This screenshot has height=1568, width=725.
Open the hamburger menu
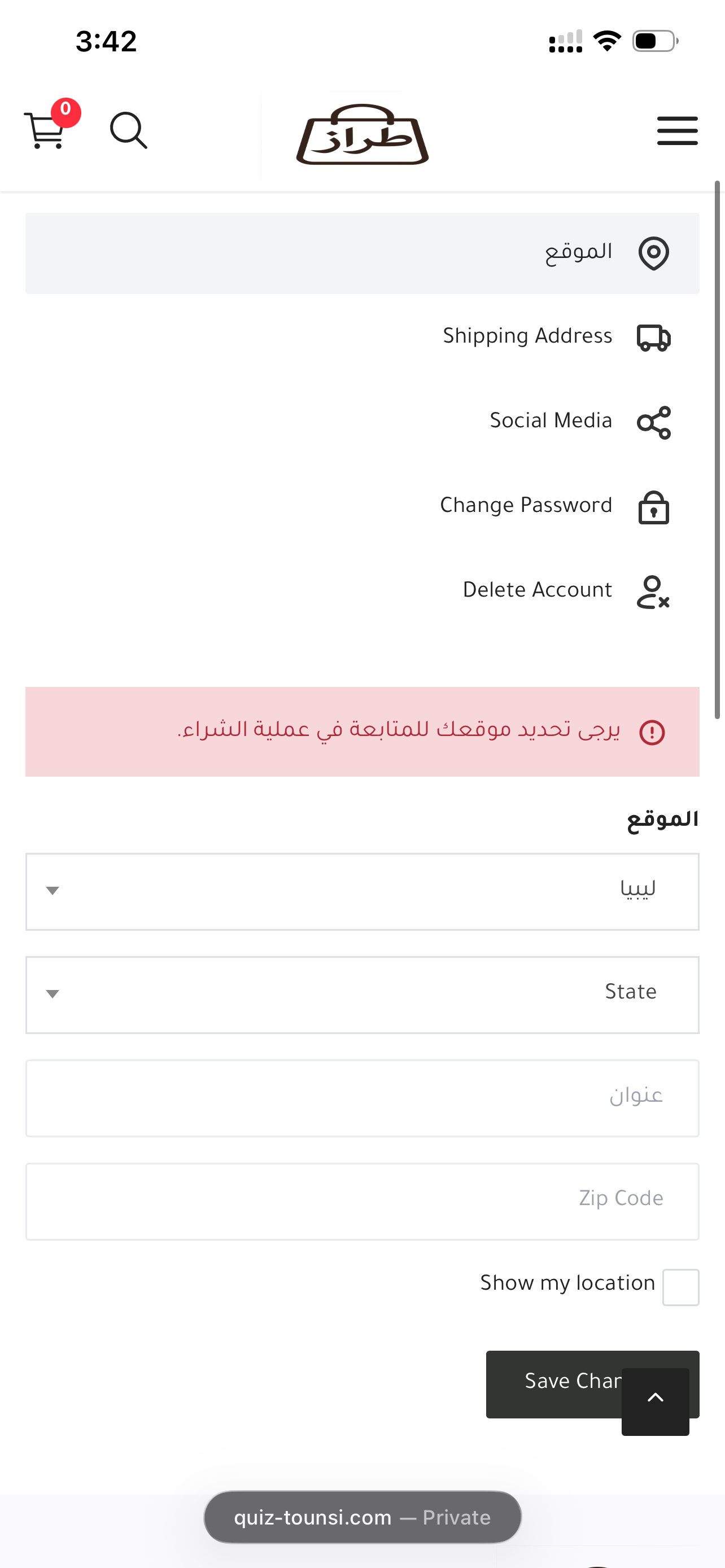point(677,130)
